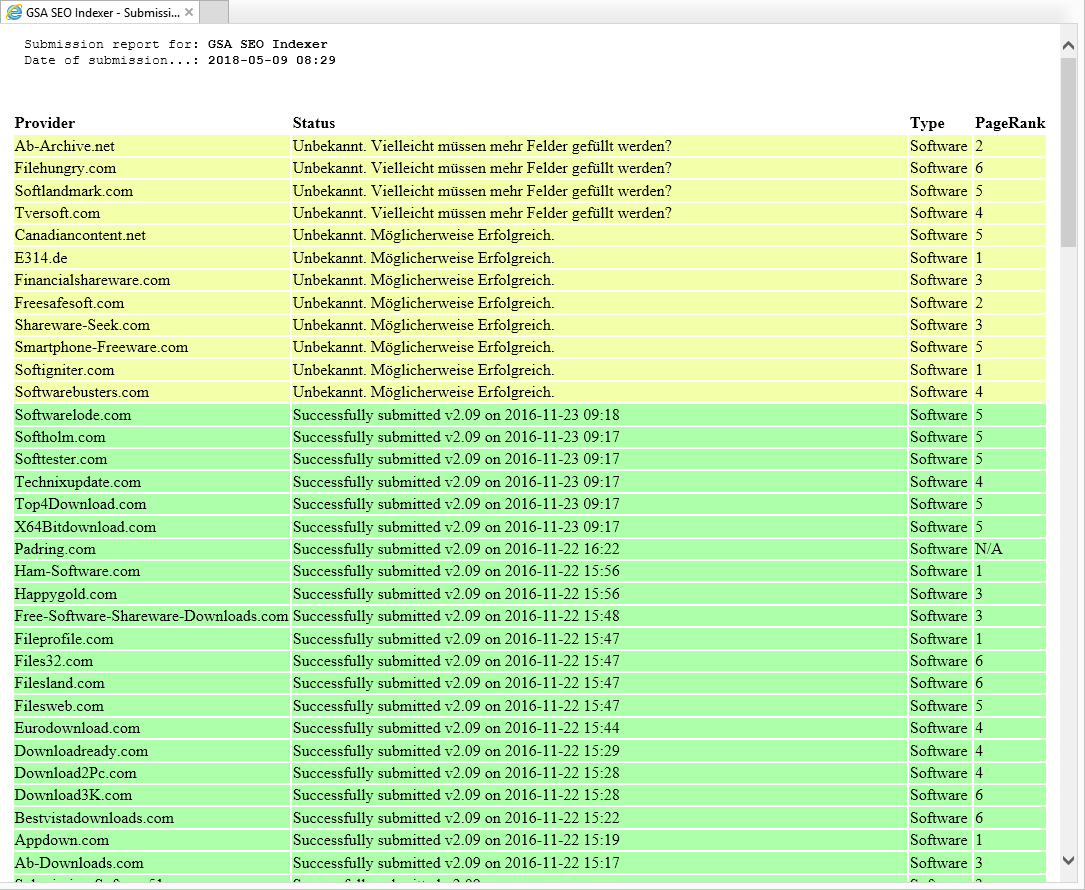
Task: Click the submission status for Padring.com
Action: 456,550
